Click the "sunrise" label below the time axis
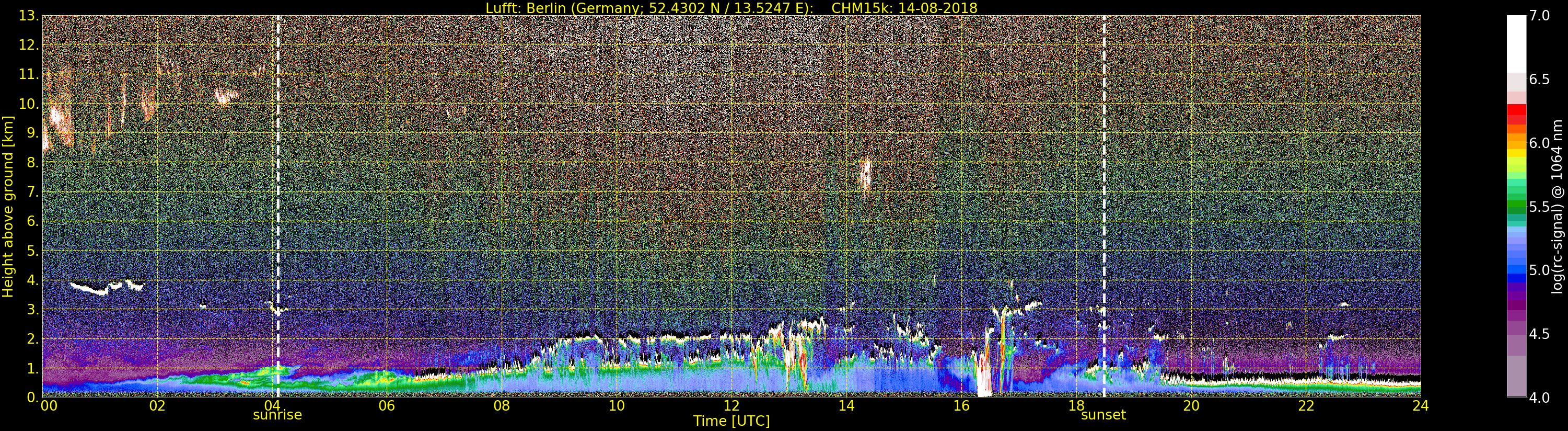 pyautogui.click(x=277, y=415)
